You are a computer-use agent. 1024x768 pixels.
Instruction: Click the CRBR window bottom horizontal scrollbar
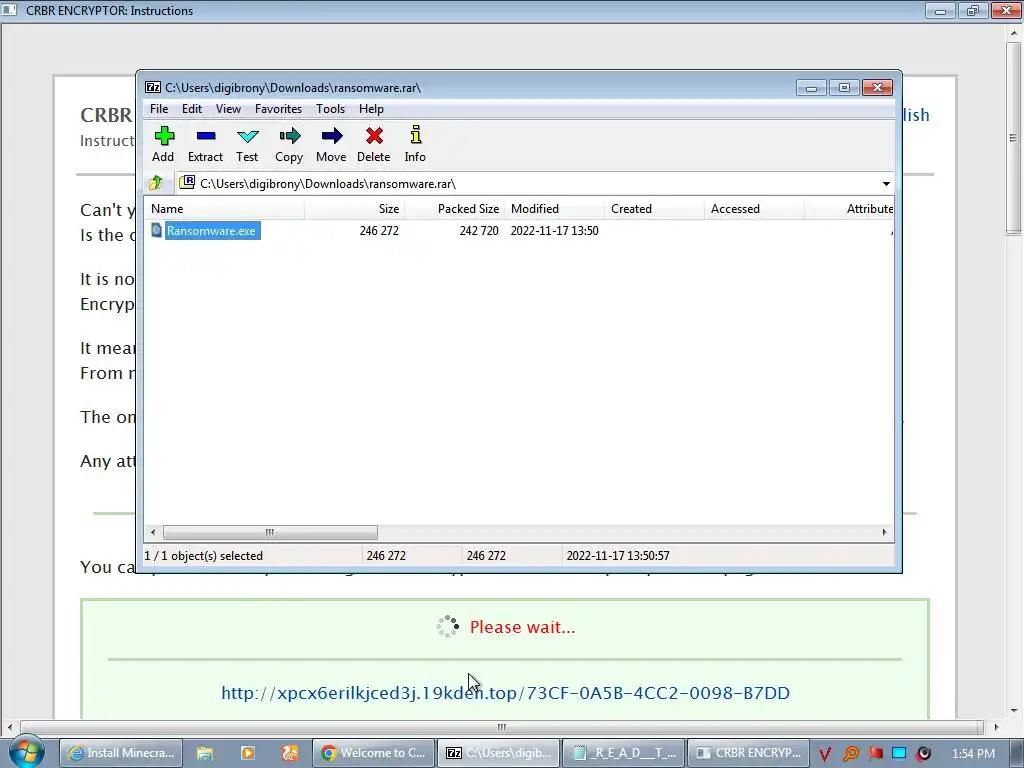[x=502, y=727]
